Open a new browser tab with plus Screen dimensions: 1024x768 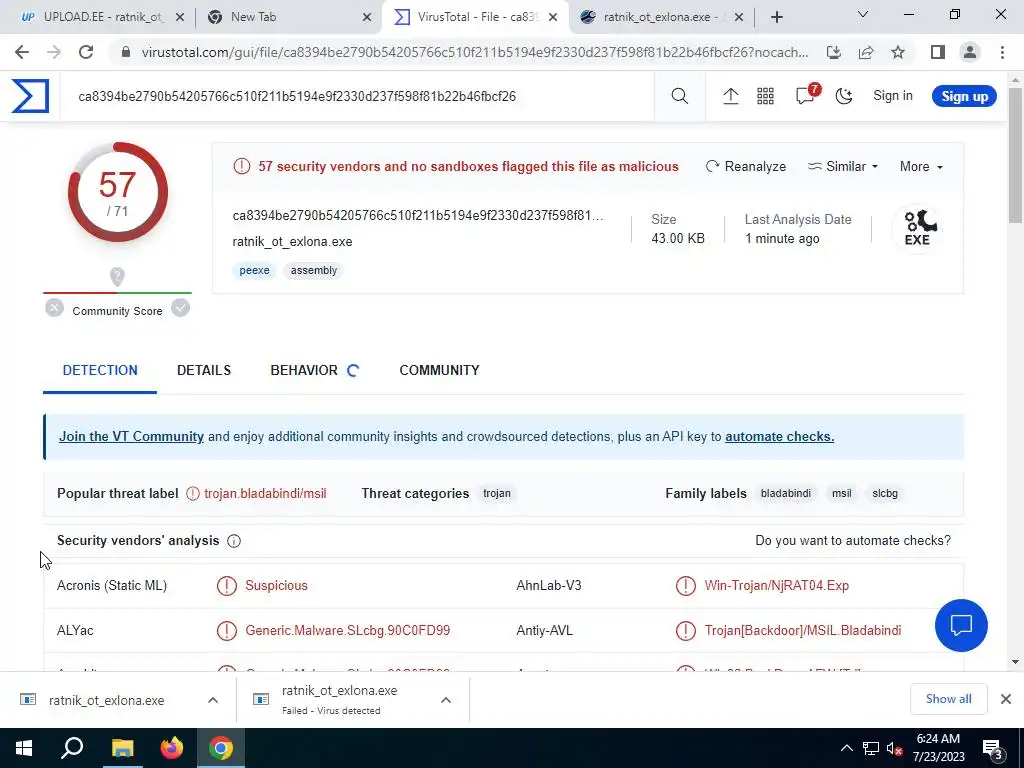point(776,18)
